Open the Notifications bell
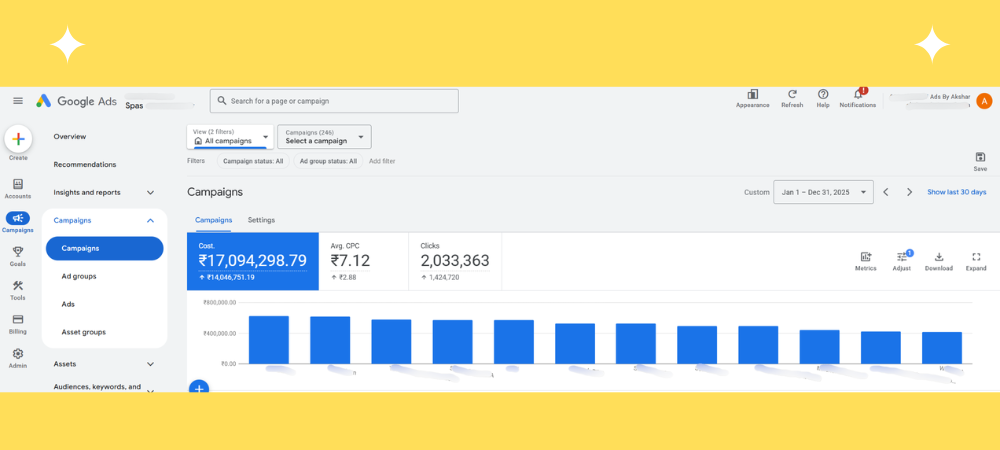1000x450 pixels. (x=858, y=94)
